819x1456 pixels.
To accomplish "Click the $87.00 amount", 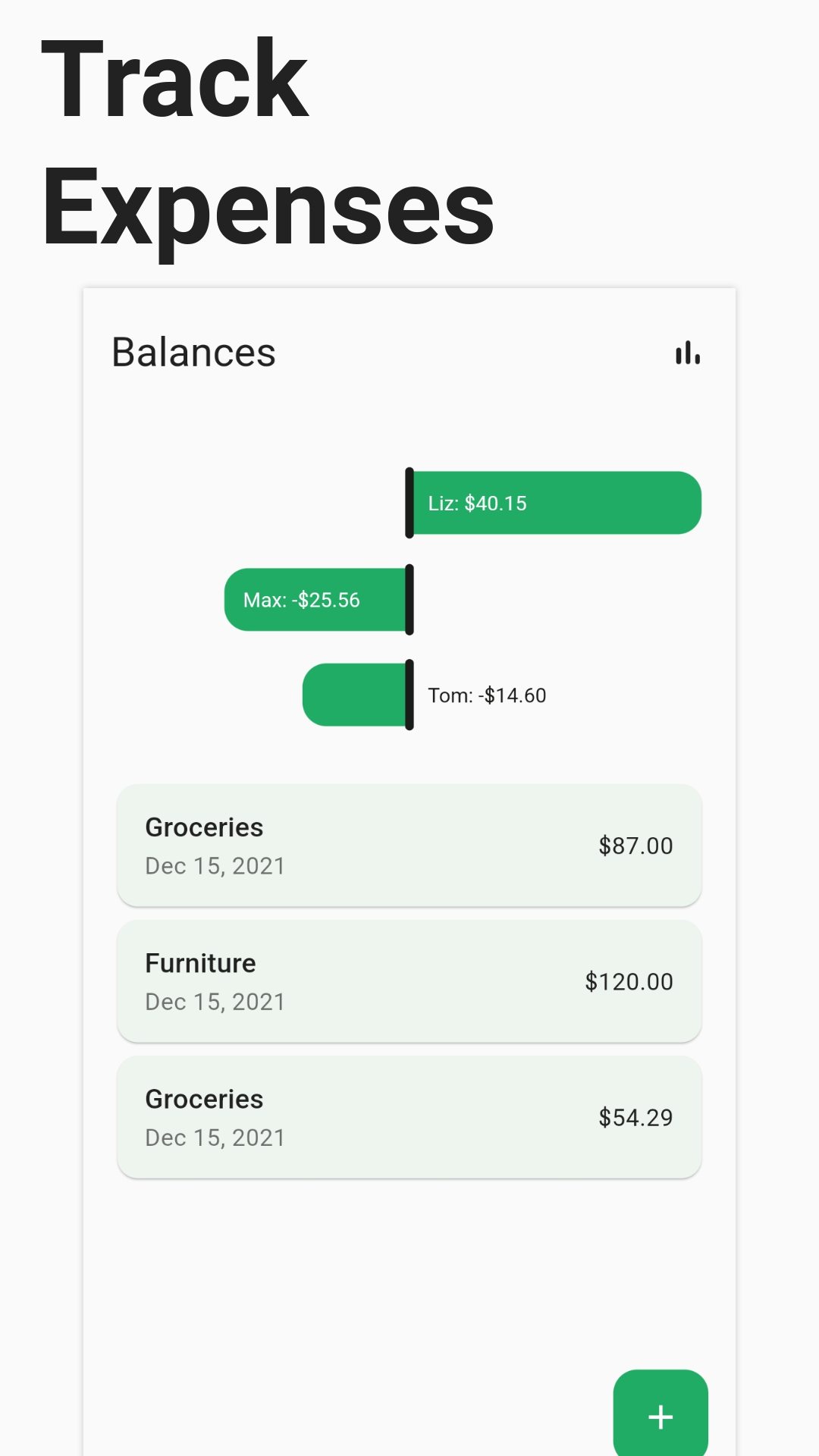I will [x=635, y=846].
